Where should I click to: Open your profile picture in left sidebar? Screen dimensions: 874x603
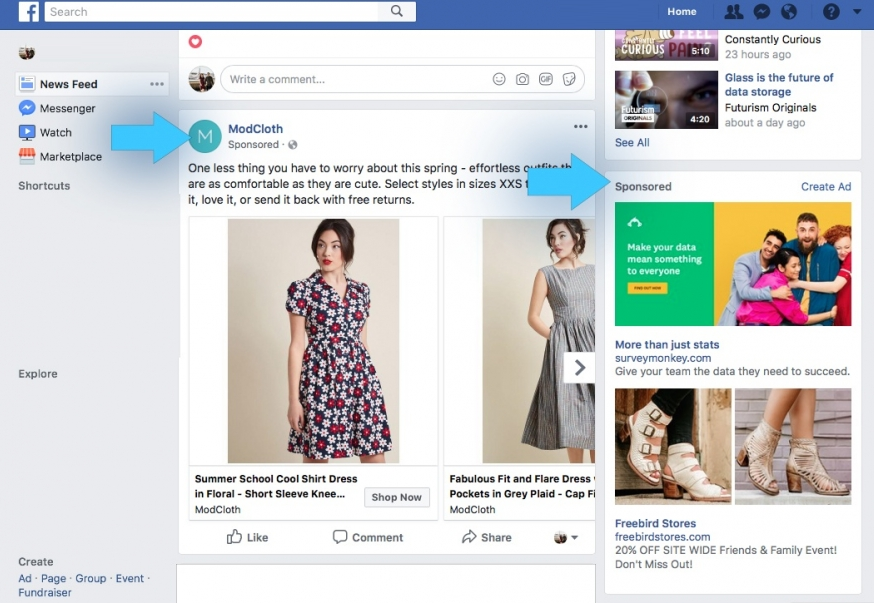[27, 53]
